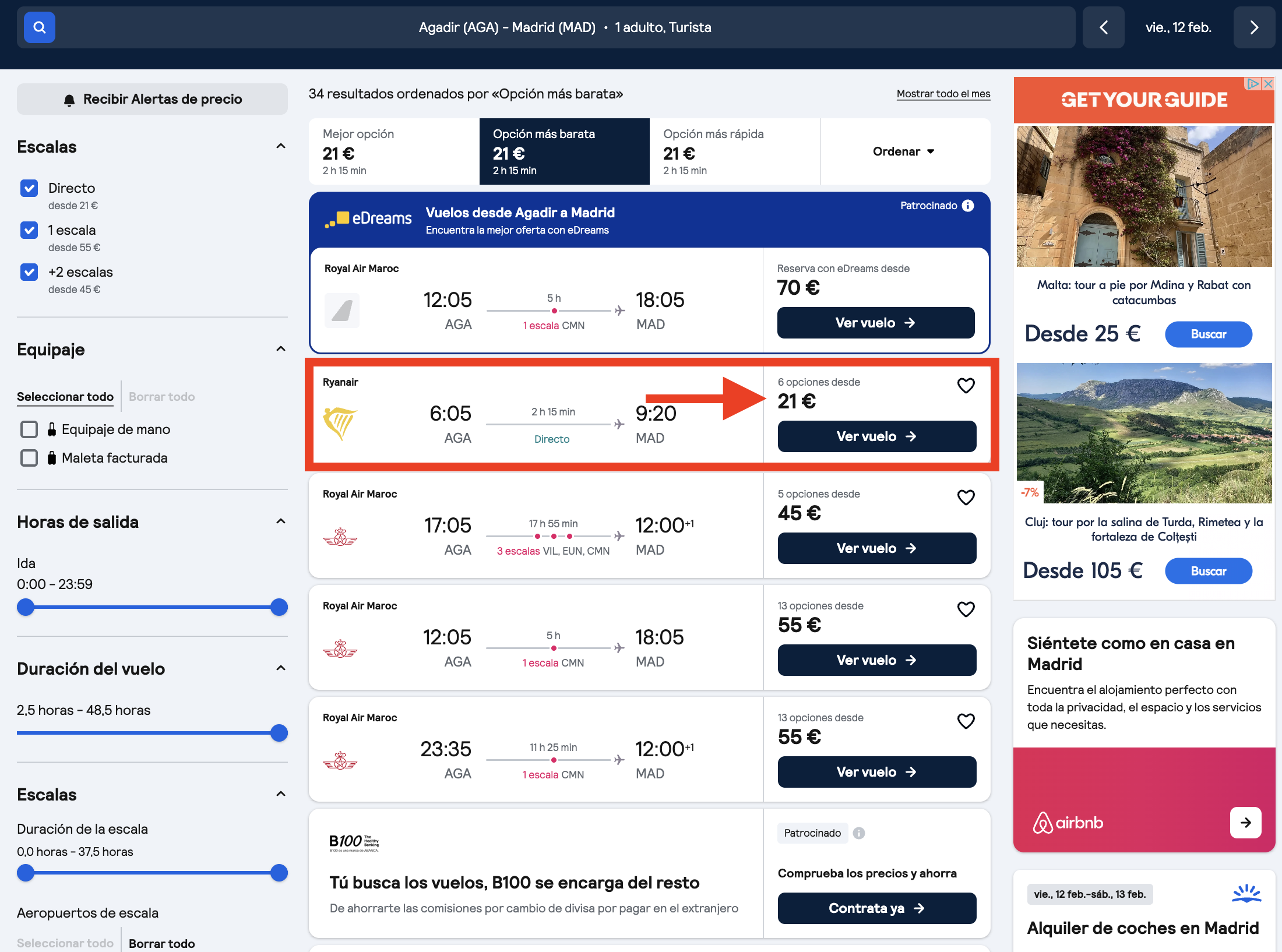Viewport: 1282px width, 952px height.
Task: Open the Ordenar sort dropdown
Action: point(904,151)
